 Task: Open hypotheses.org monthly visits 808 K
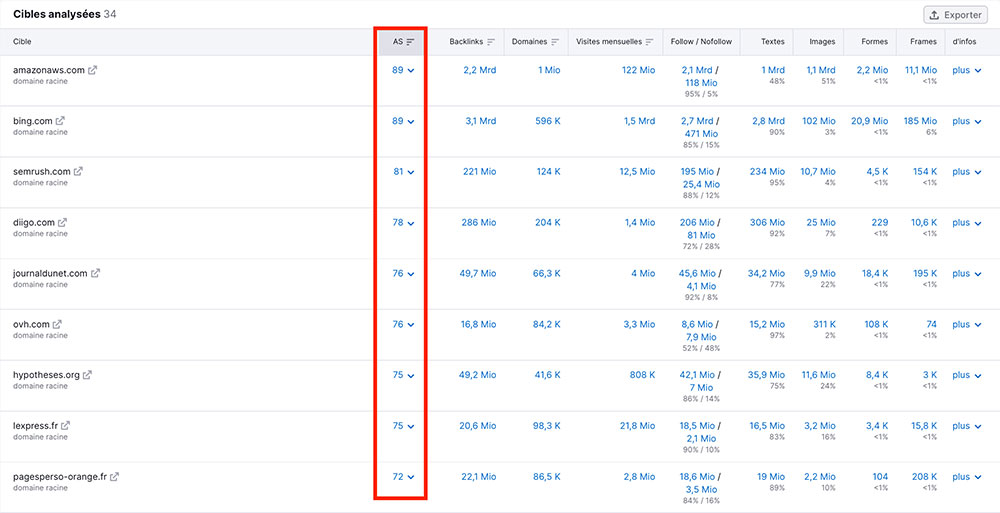click(642, 375)
